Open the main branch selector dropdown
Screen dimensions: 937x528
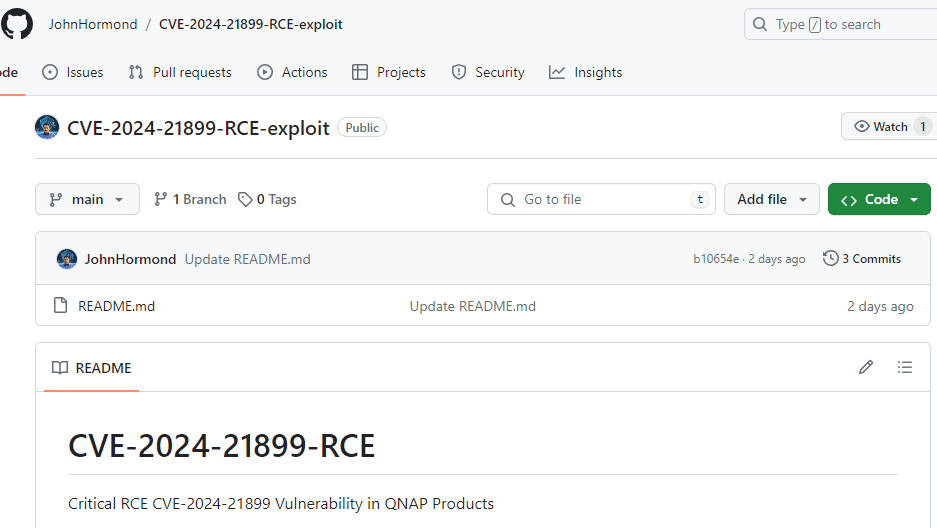(x=87, y=199)
